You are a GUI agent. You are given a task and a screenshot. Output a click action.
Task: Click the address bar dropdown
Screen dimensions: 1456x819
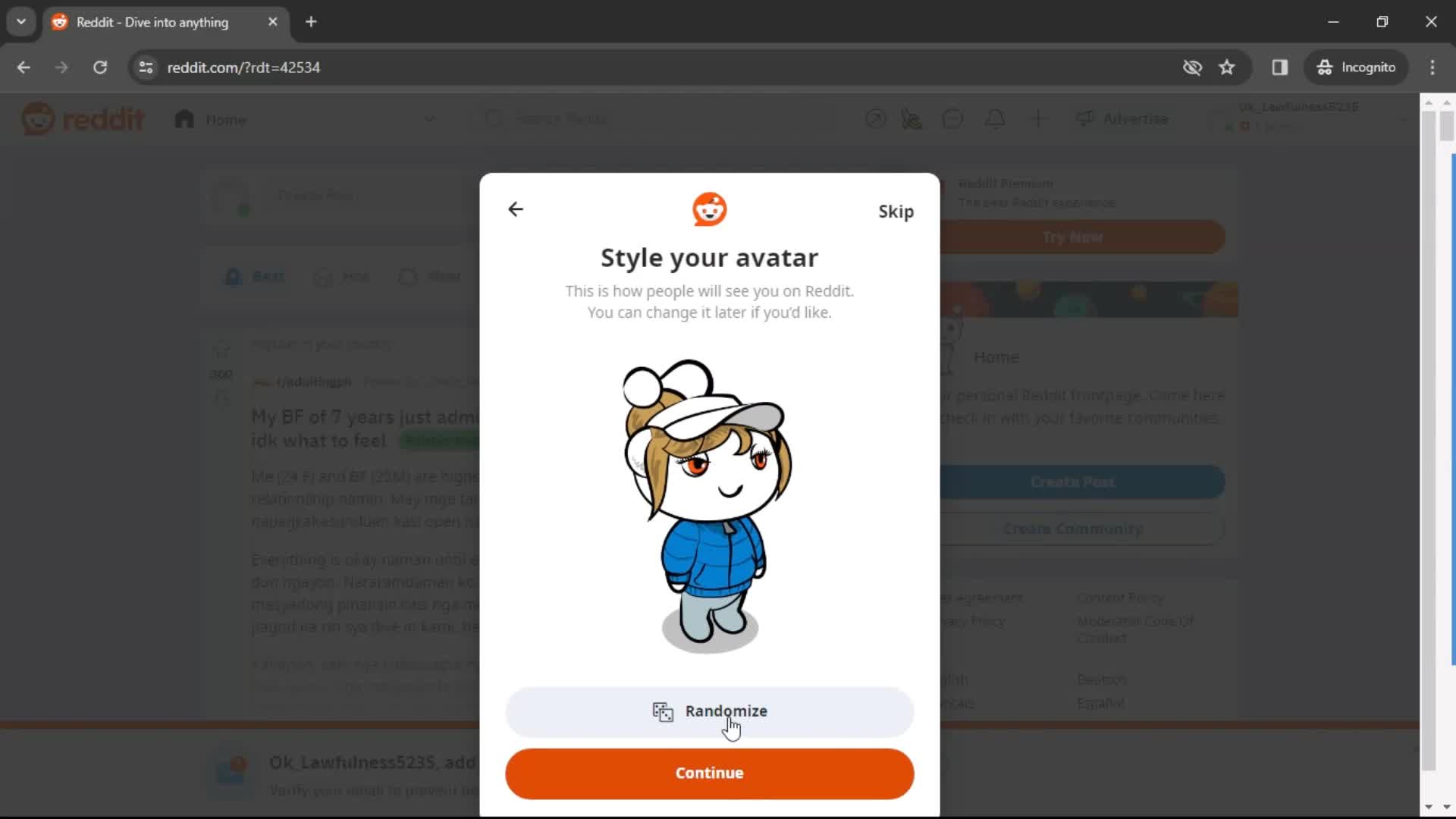pyautogui.click(x=22, y=22)
